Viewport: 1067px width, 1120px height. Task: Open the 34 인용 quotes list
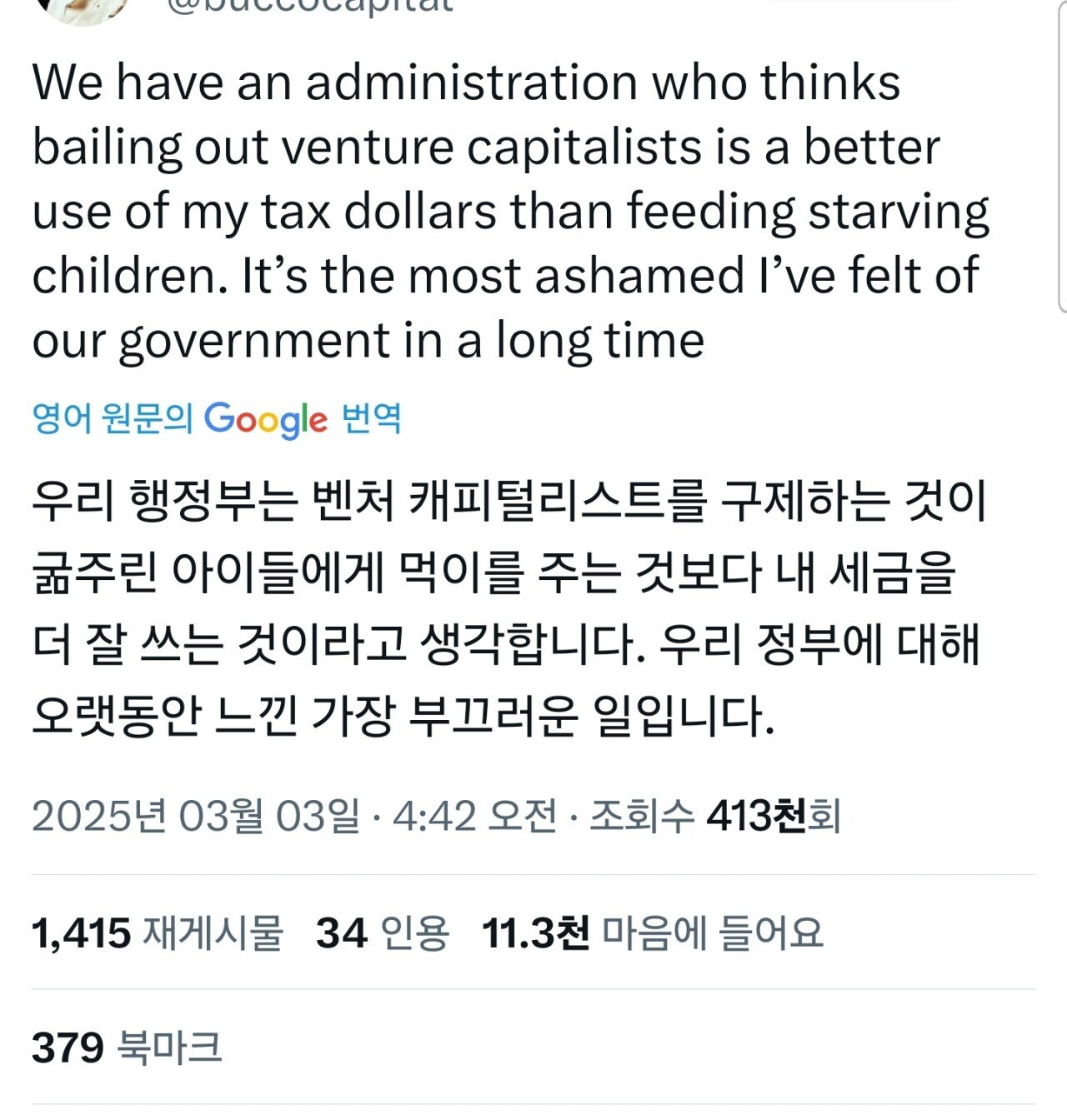pos(383,932)
